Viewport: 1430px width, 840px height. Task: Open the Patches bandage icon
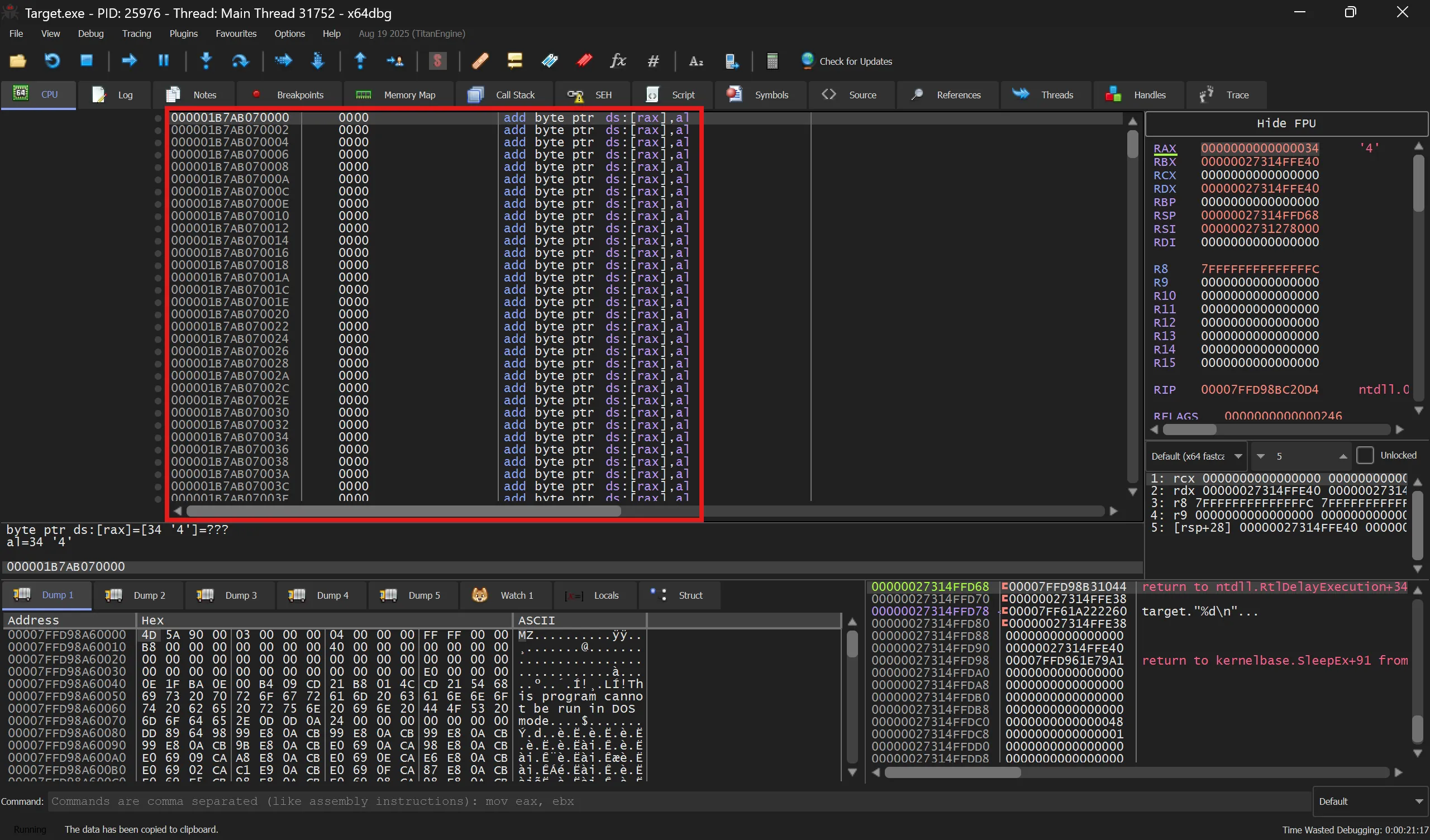pyautogui.click(x=480, y=61)
